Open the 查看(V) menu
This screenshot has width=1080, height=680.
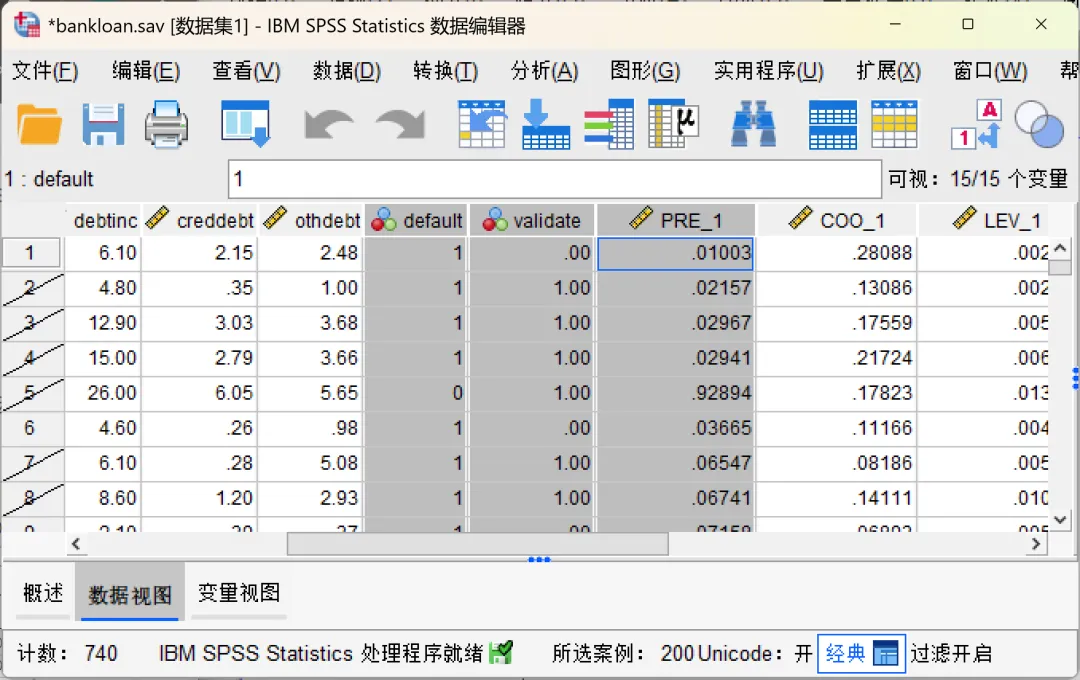(x=246, y=71)
